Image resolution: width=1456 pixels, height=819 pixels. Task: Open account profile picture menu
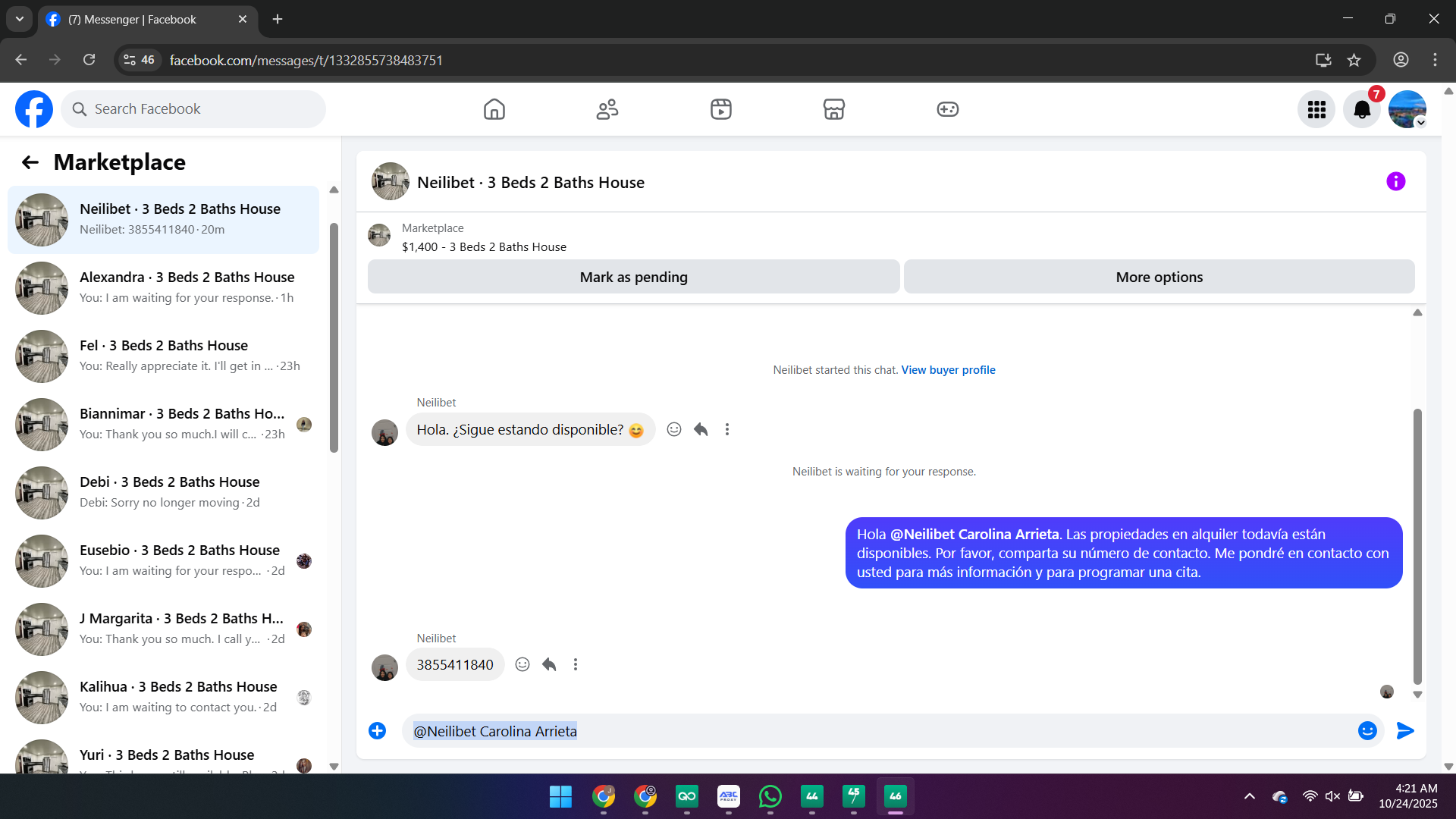[1407, 109]
